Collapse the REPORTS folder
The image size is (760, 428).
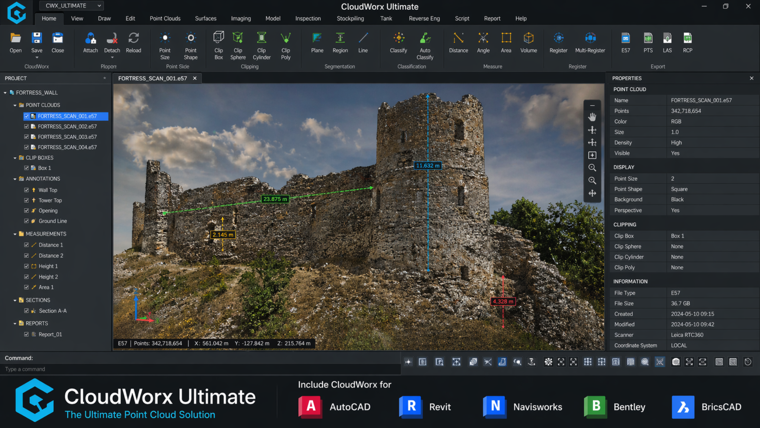(15, 323)
